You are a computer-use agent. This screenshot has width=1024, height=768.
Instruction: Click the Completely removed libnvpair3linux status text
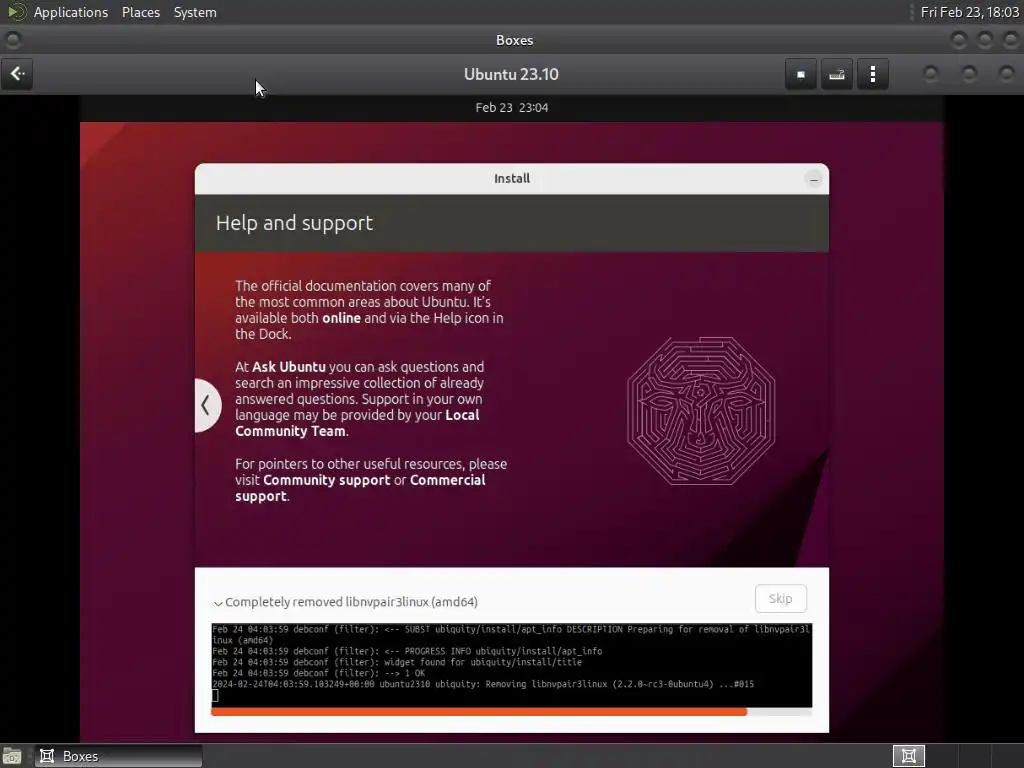(x=351, y=602)
